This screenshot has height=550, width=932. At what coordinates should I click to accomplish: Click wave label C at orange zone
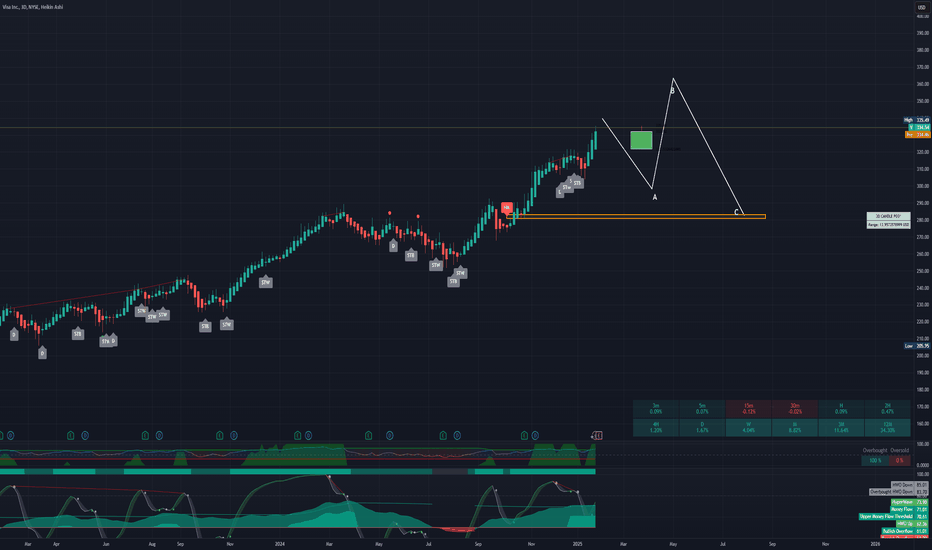tap(736, 212)
